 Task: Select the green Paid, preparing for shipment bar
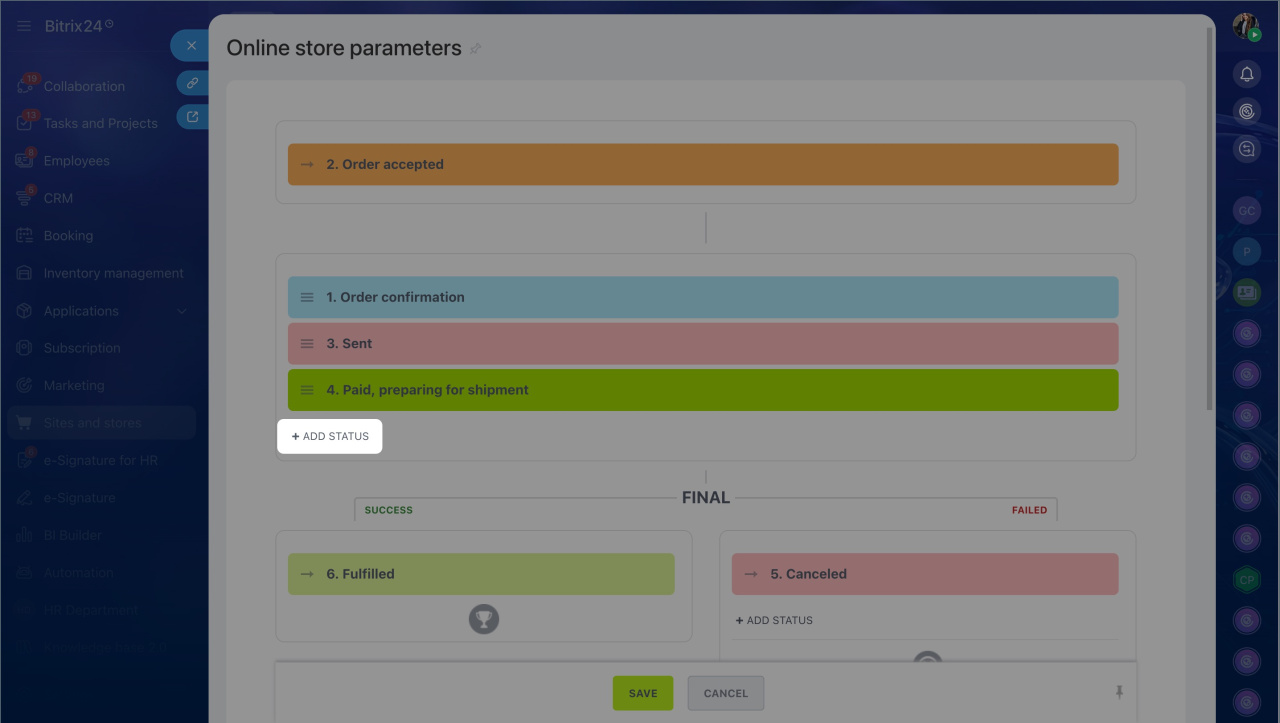(703, 390)
